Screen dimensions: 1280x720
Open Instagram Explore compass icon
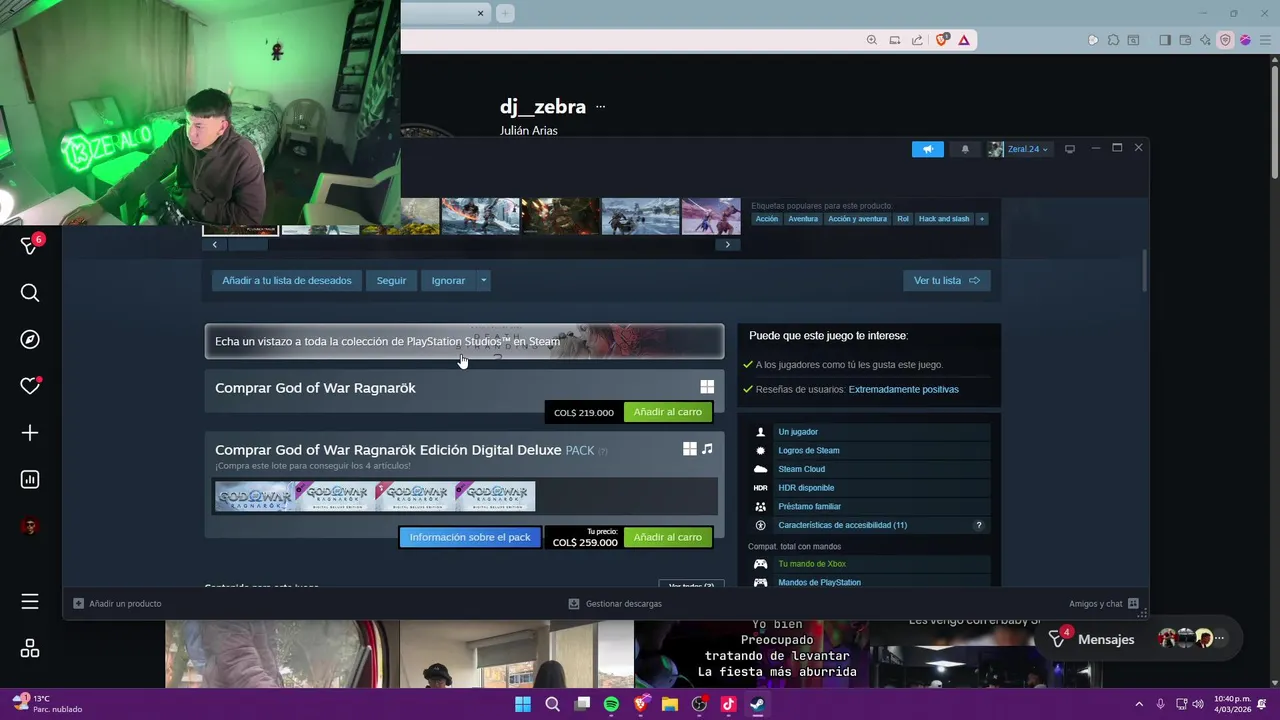[30, 340]
